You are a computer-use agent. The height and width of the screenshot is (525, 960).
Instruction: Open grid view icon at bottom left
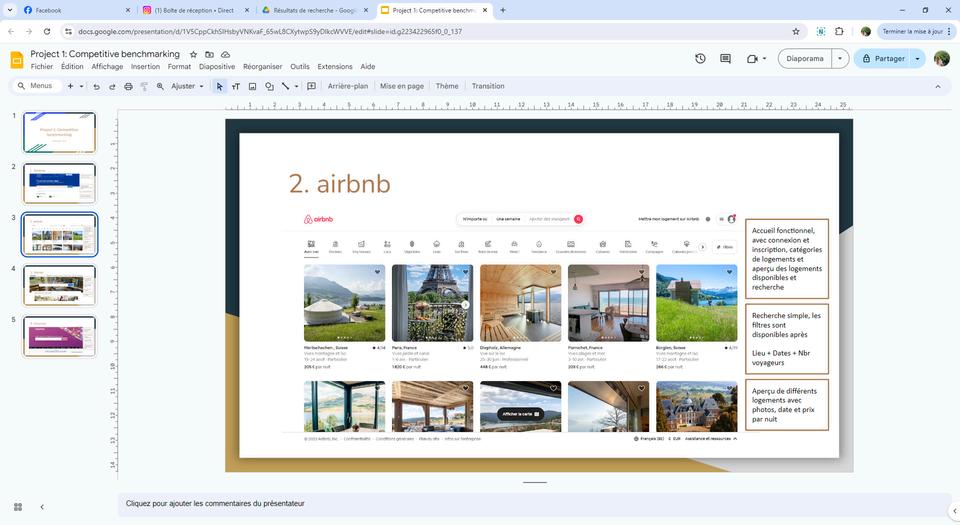point(18,507)
